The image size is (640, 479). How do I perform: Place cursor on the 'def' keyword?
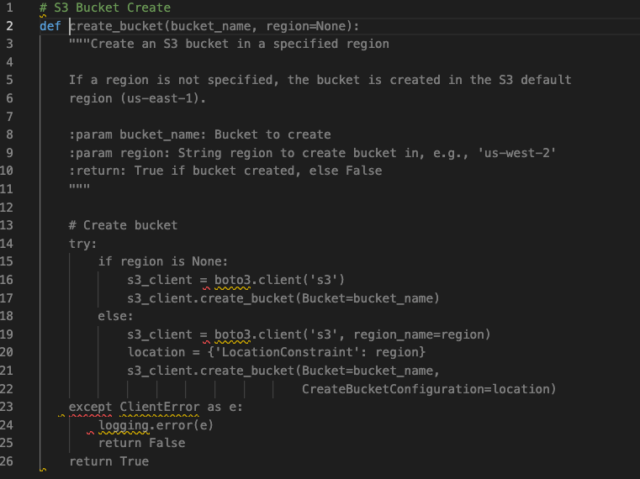[x=50, y=26]
